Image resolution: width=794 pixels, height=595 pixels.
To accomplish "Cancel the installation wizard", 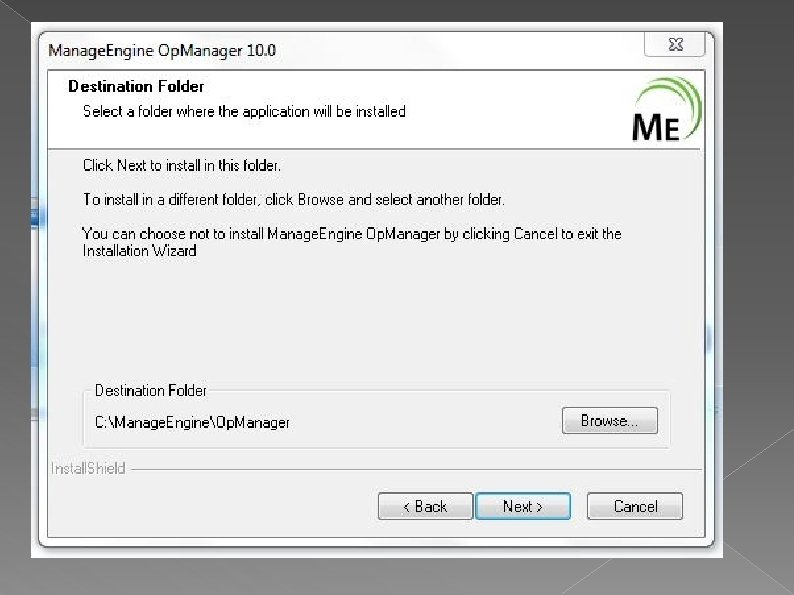I will tap(635, 506).
